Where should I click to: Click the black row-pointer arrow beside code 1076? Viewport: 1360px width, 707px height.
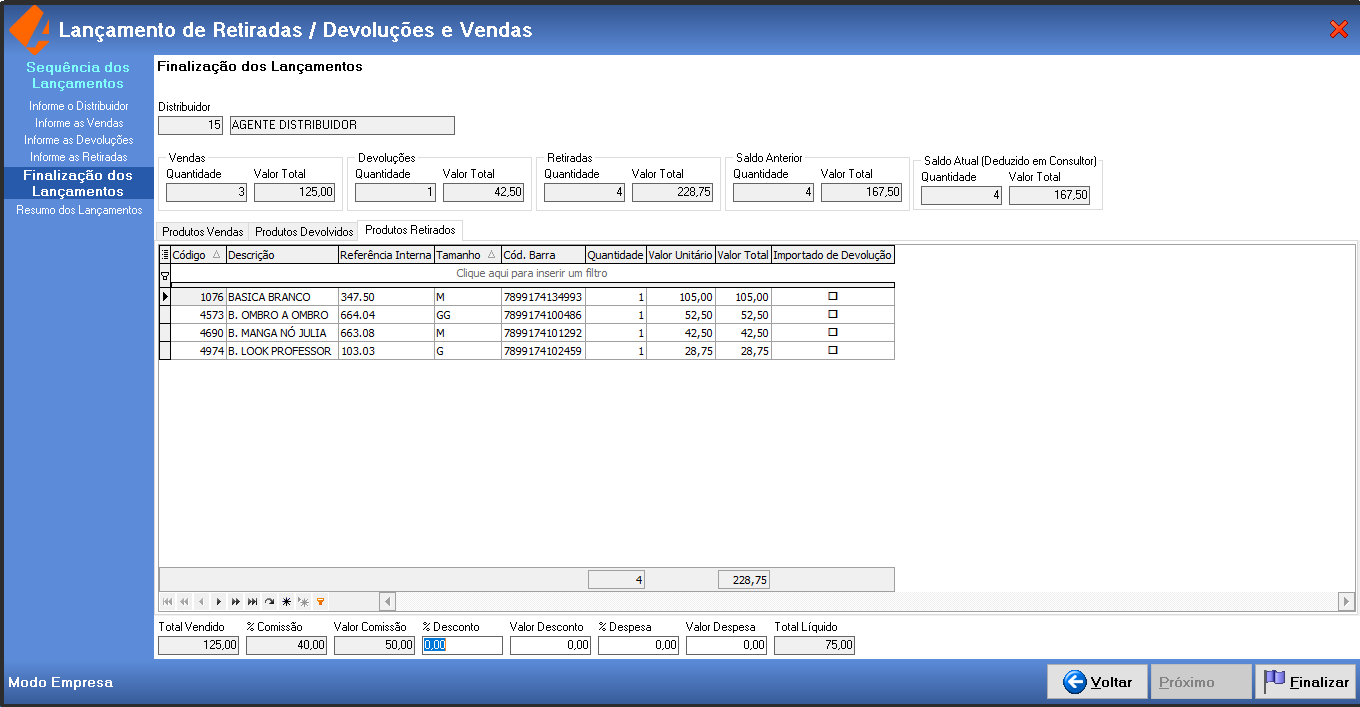coord(165,297)
